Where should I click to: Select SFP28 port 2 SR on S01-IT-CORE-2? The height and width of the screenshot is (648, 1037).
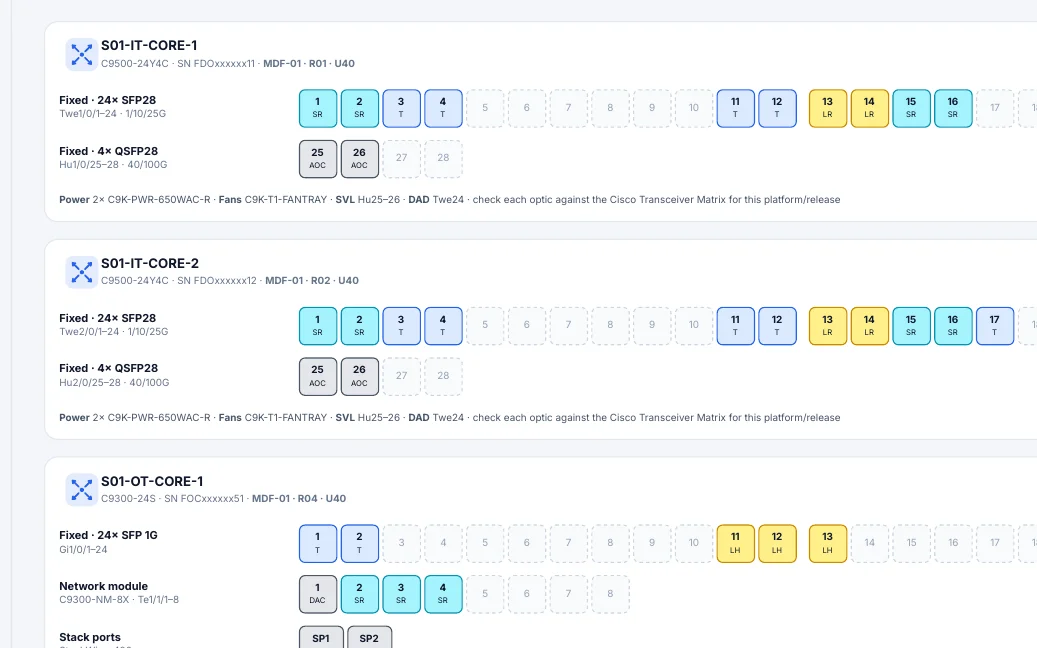359,326
